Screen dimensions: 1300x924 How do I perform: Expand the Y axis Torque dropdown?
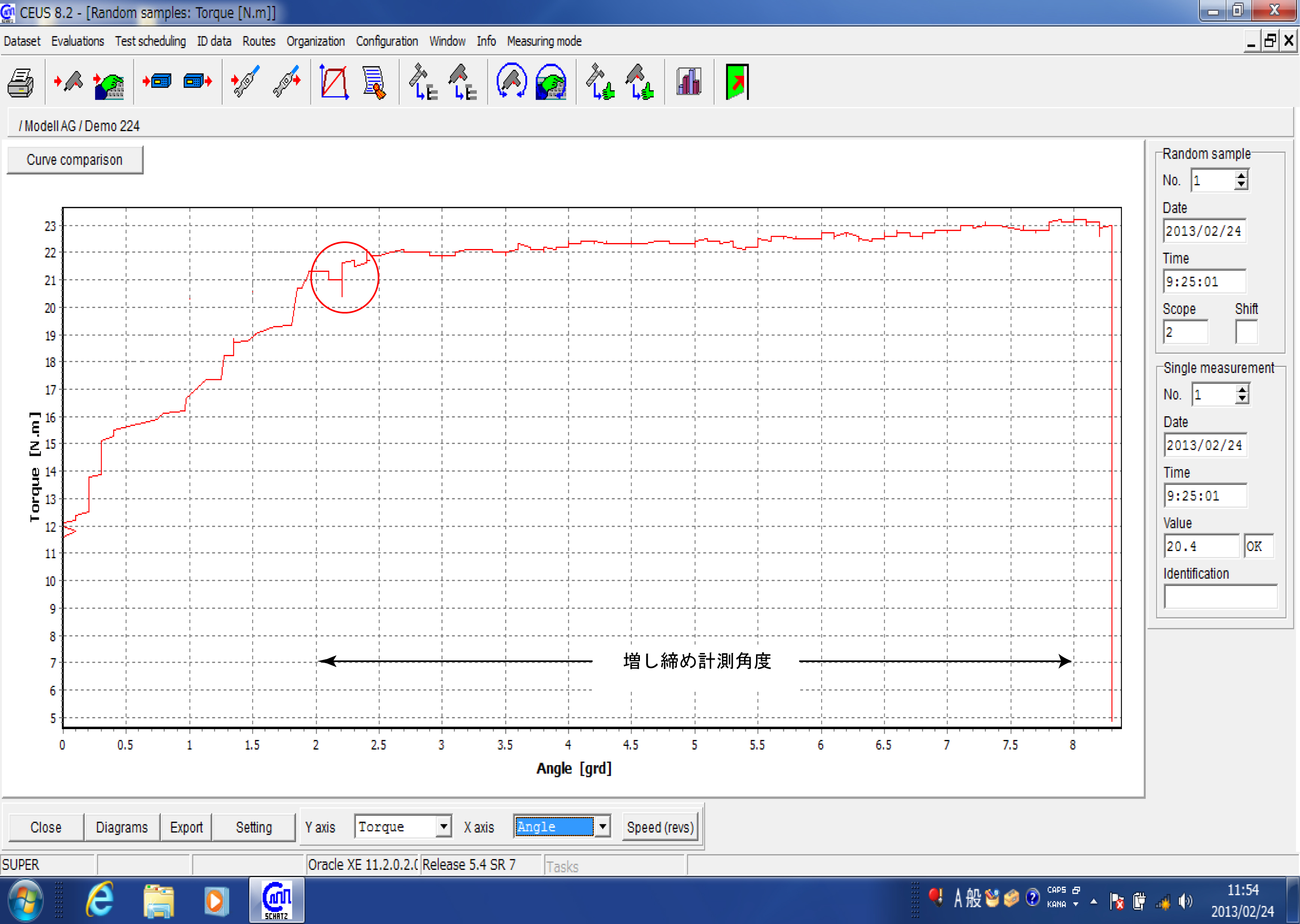443,826
